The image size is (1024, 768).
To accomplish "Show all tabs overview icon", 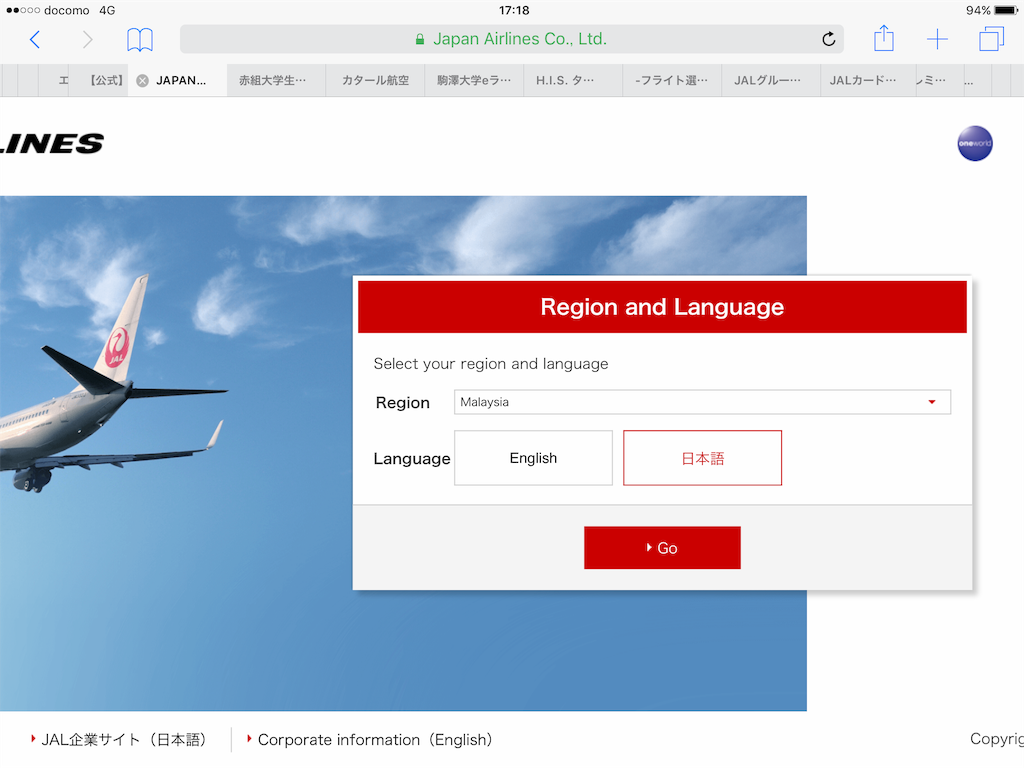I will pyautogui.click(x=991, y=39).
